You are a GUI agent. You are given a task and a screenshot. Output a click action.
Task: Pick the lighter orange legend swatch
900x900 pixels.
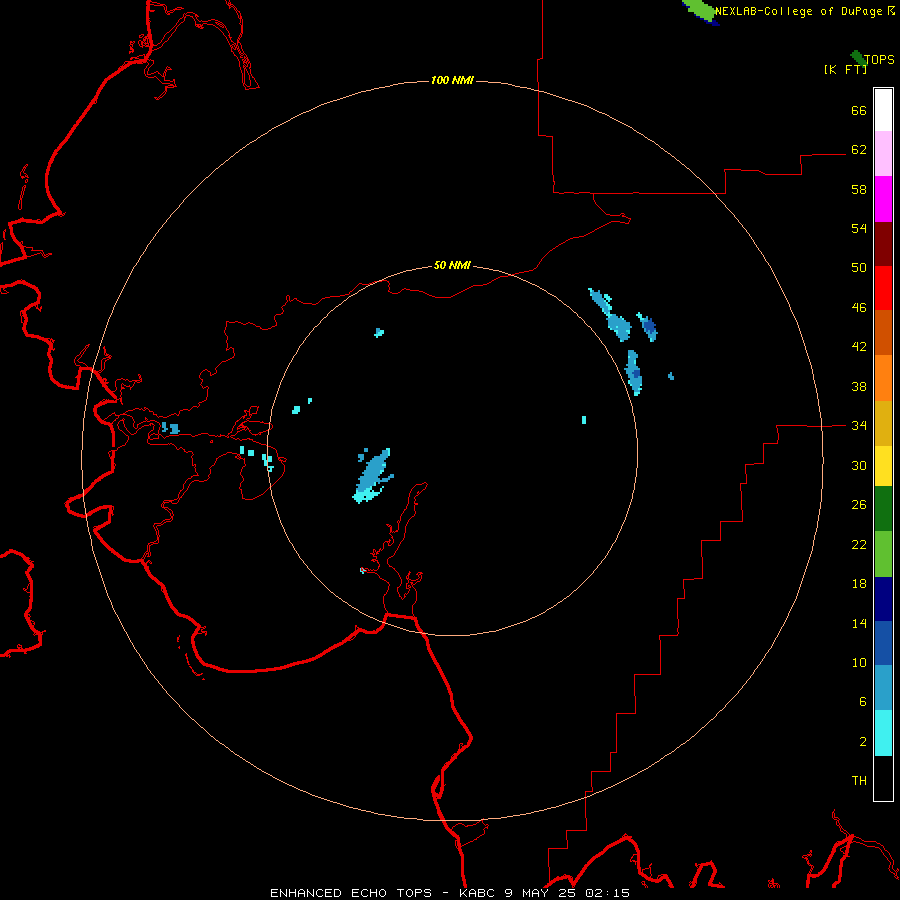pos(883,378)
